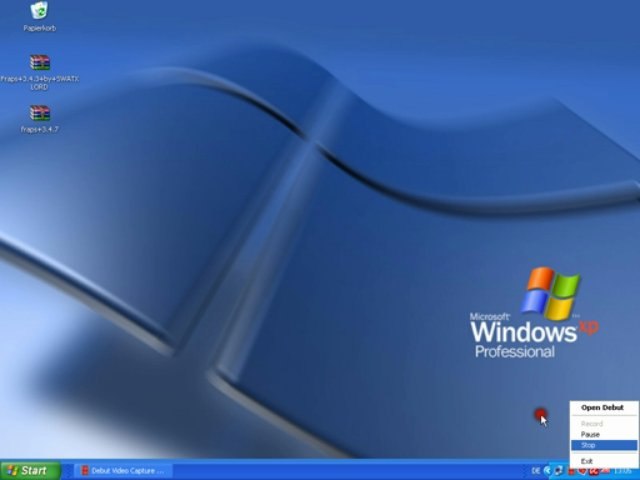The height and width of the screenshot is (480, 640).
Task: Choose Pause in the tray context menu
Action: (x=604, y=434)
